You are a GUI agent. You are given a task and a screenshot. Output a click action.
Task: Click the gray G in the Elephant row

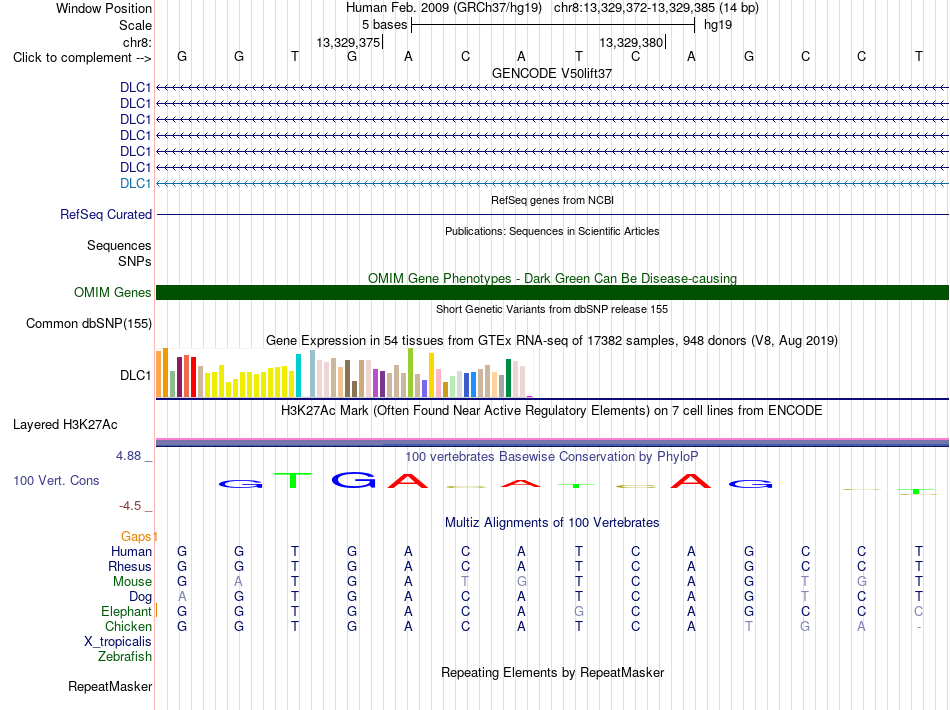pos(579,611)
